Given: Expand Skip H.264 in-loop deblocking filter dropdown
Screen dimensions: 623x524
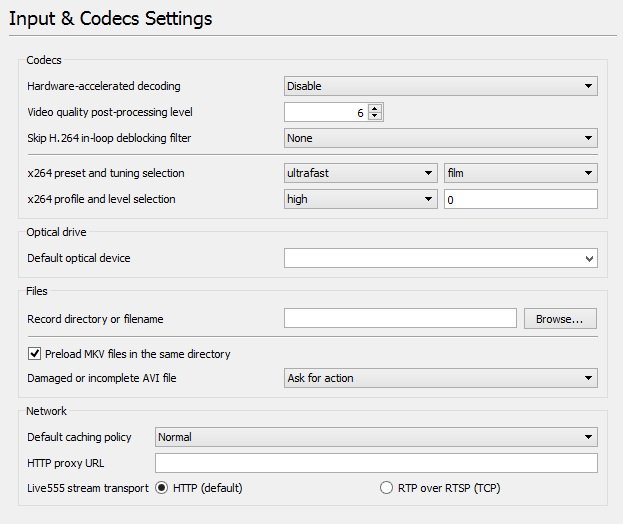Looking at the screenshot, I should (x=440, y=138).
